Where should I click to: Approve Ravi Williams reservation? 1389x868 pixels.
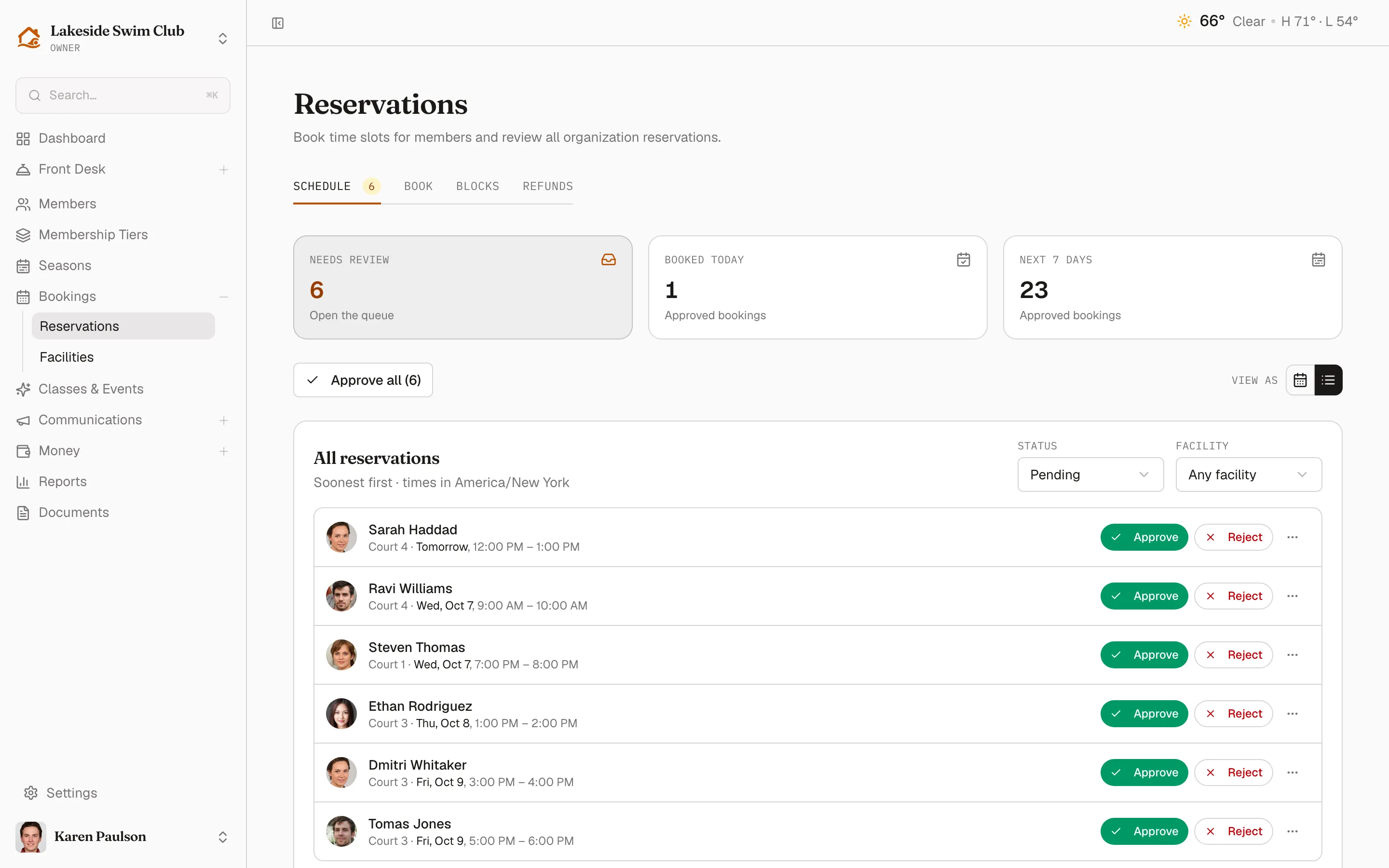point(1144,596)
